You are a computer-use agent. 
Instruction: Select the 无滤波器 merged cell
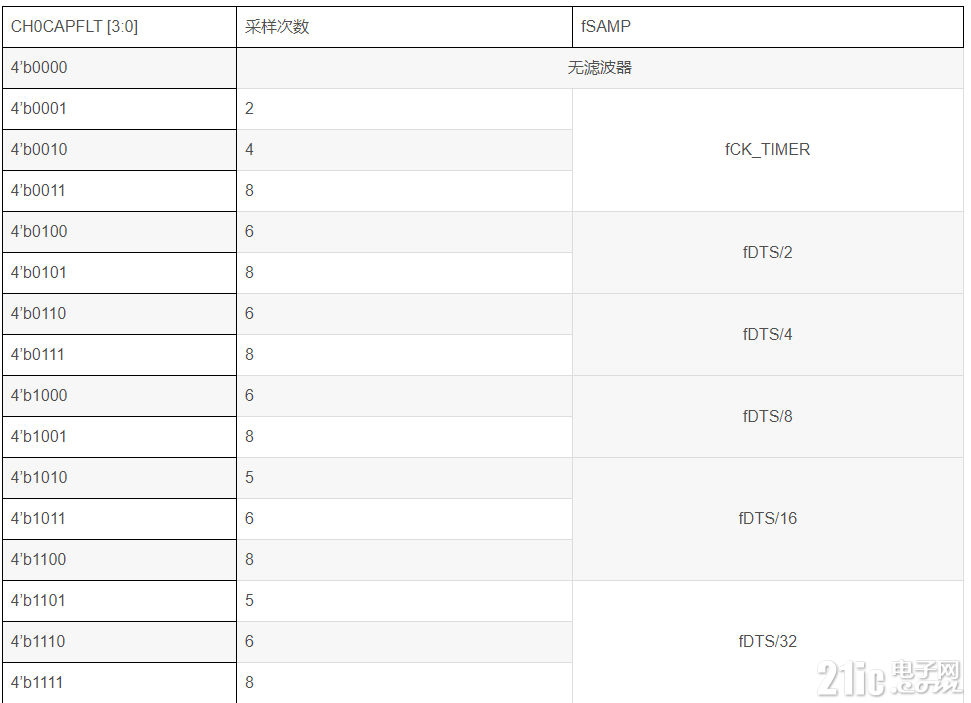point(600,68)
